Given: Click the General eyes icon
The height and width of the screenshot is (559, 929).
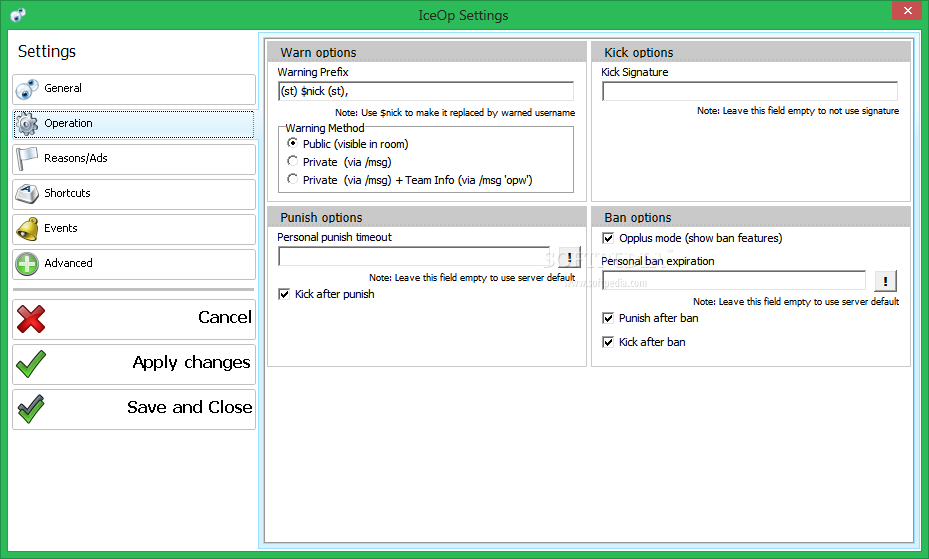Looking at the screenshot, I should [x=27, y=89].
